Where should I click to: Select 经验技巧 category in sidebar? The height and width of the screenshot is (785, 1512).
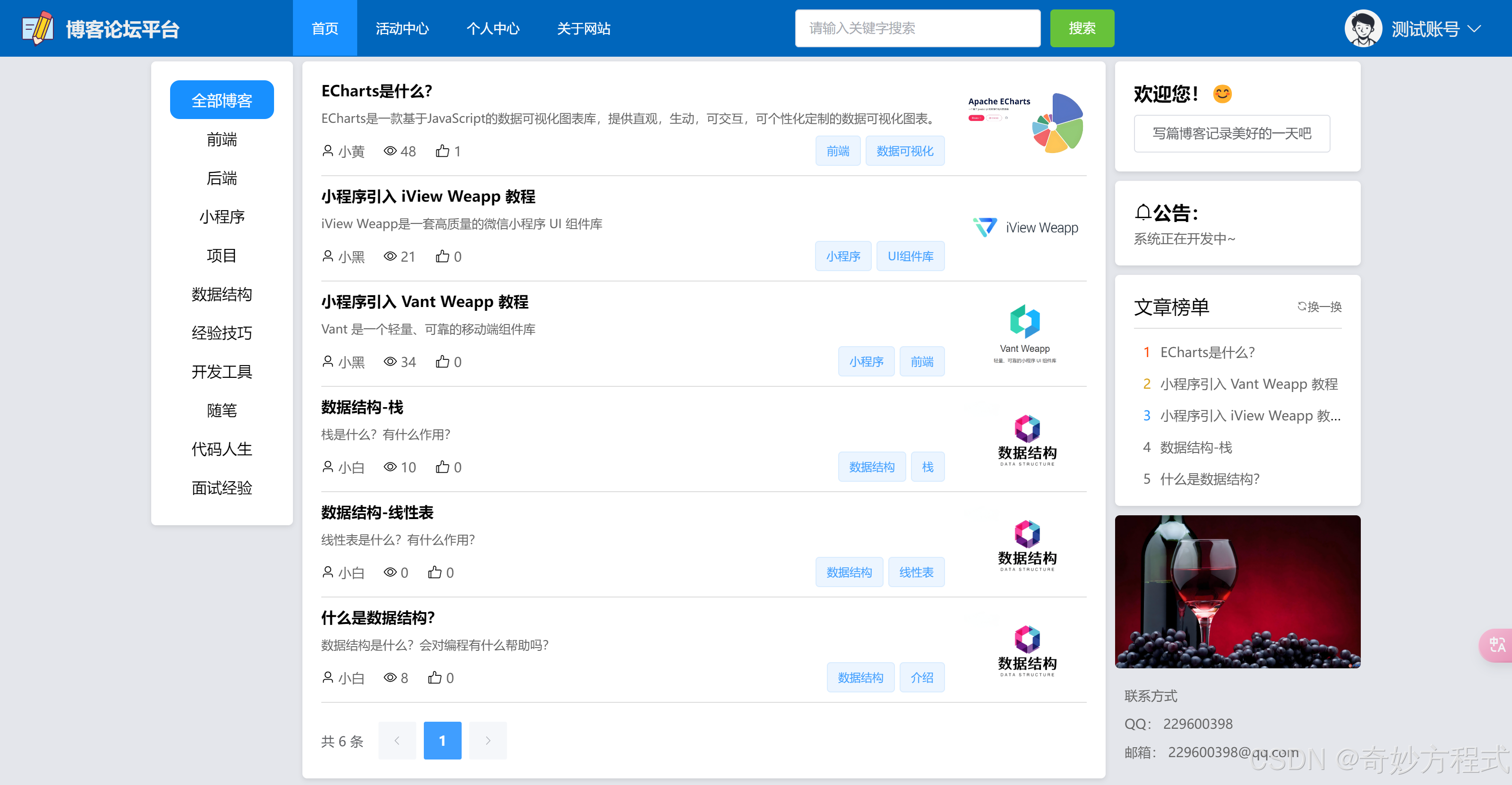click(222, 333)
